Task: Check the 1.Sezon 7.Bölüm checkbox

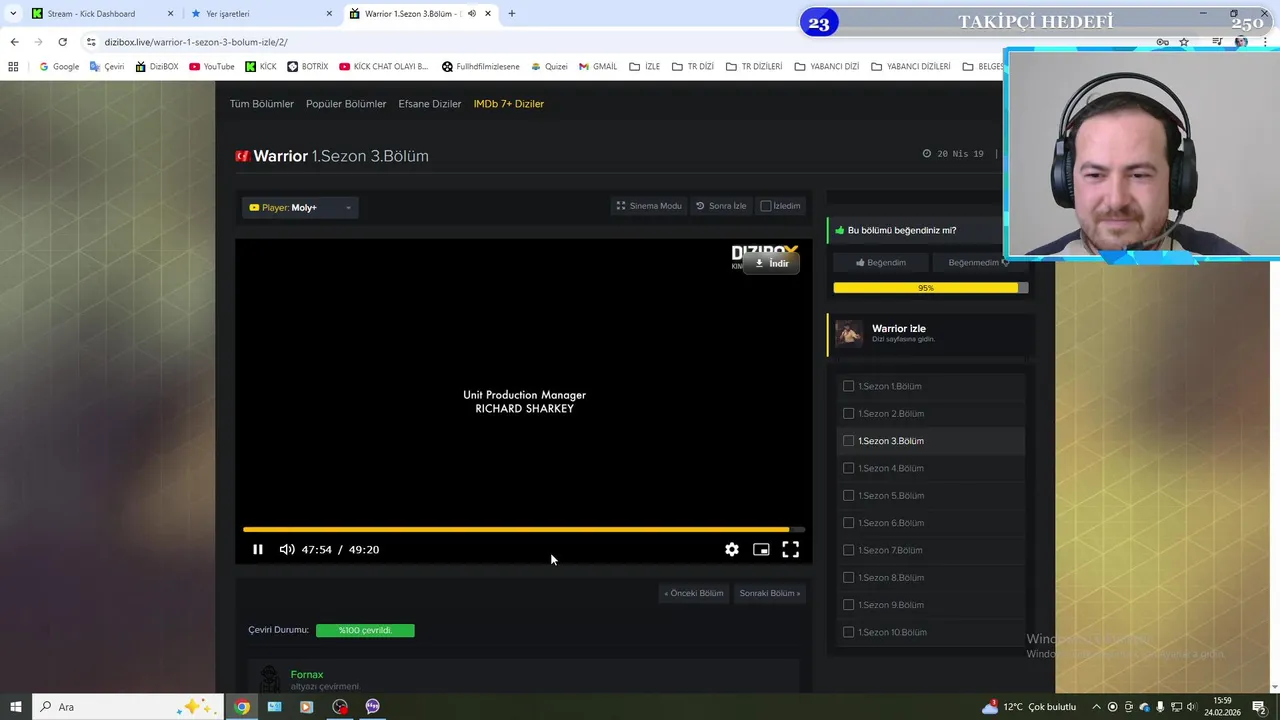Action: coord(848,550)
